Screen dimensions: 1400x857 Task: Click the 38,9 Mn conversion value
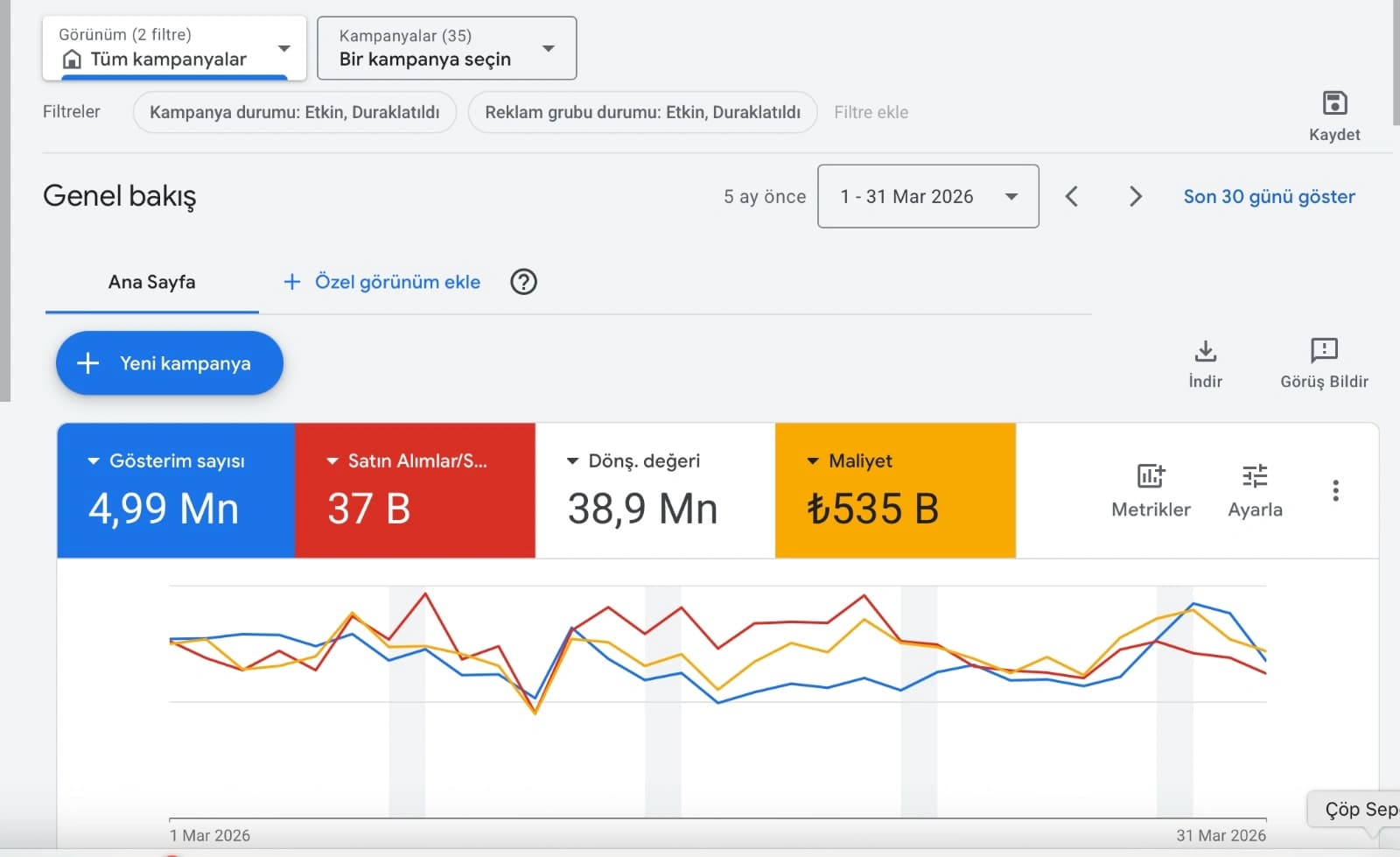pos(643,509)
